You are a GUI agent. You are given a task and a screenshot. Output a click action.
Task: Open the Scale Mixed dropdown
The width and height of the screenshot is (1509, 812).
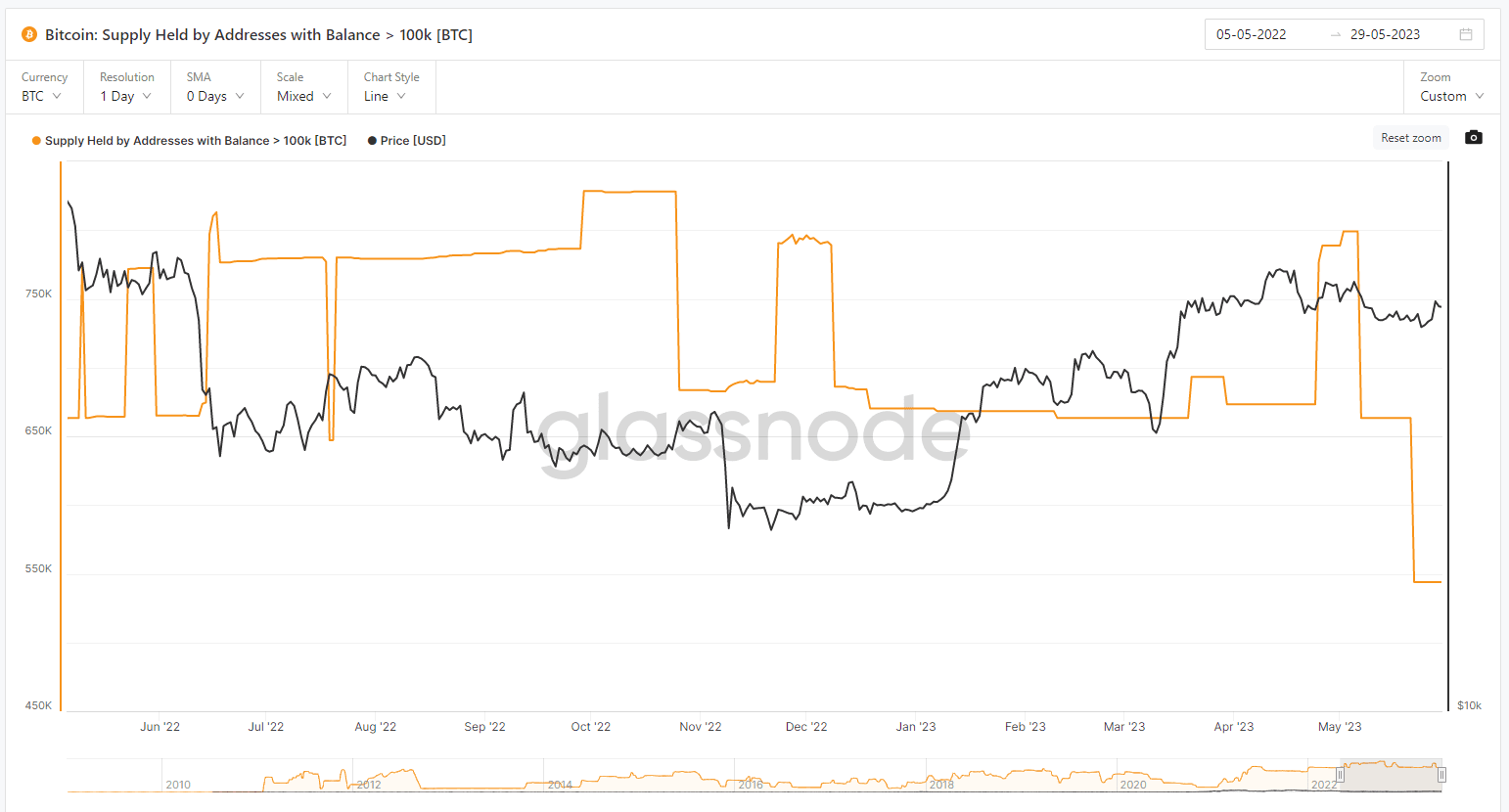coord(304,87)
